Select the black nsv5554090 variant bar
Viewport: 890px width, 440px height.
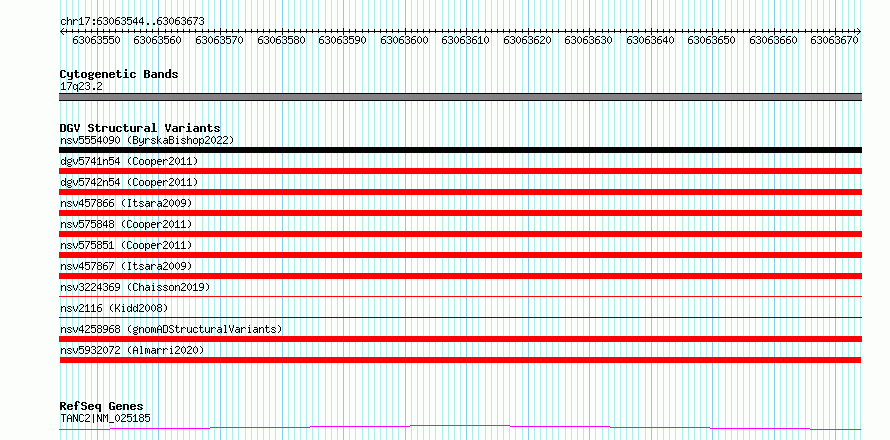pos(460,150)
